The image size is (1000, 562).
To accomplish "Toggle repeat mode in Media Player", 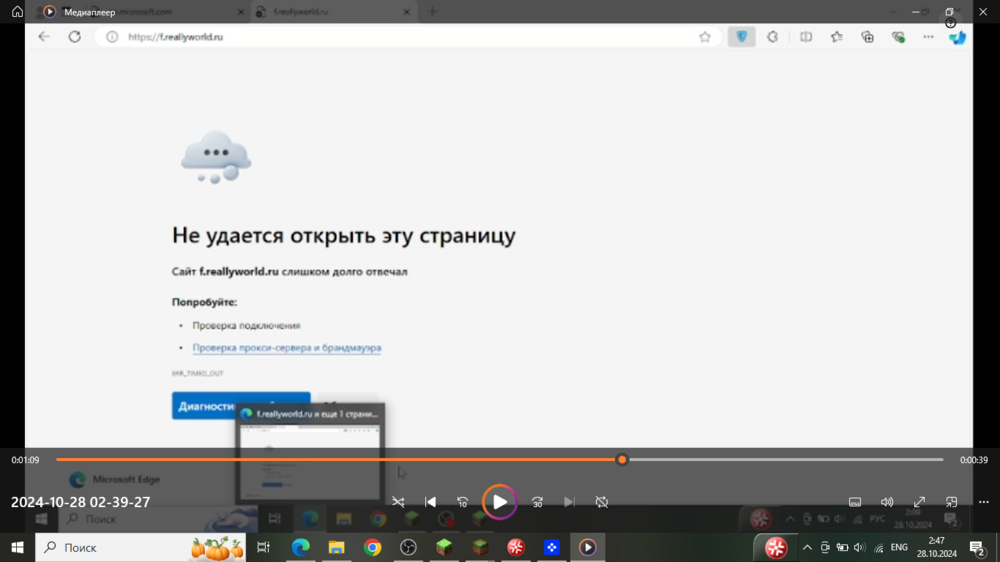I will (601, 502).
